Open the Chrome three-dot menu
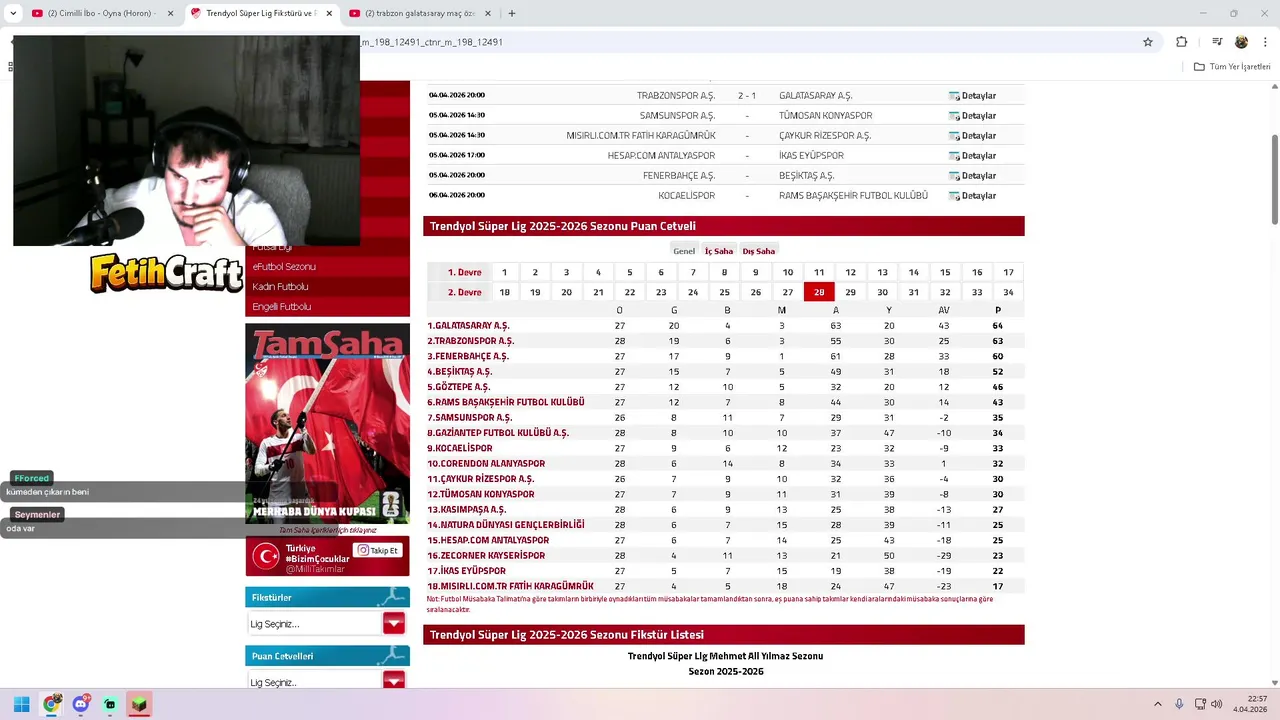Viewport: 1280px width, 720px height. [x=1265, y=42]
